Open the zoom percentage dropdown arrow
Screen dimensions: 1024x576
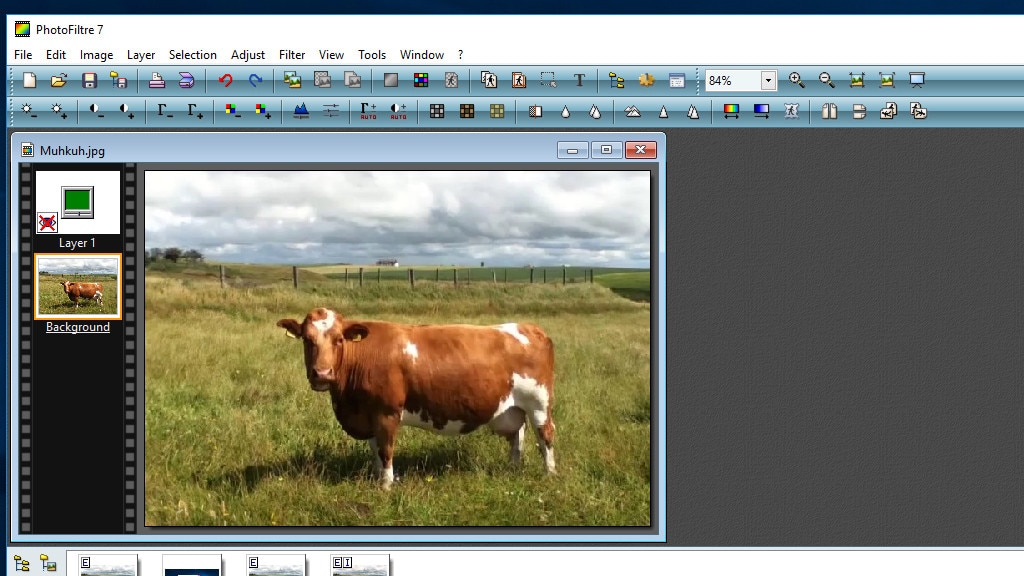tap(768, 80)
